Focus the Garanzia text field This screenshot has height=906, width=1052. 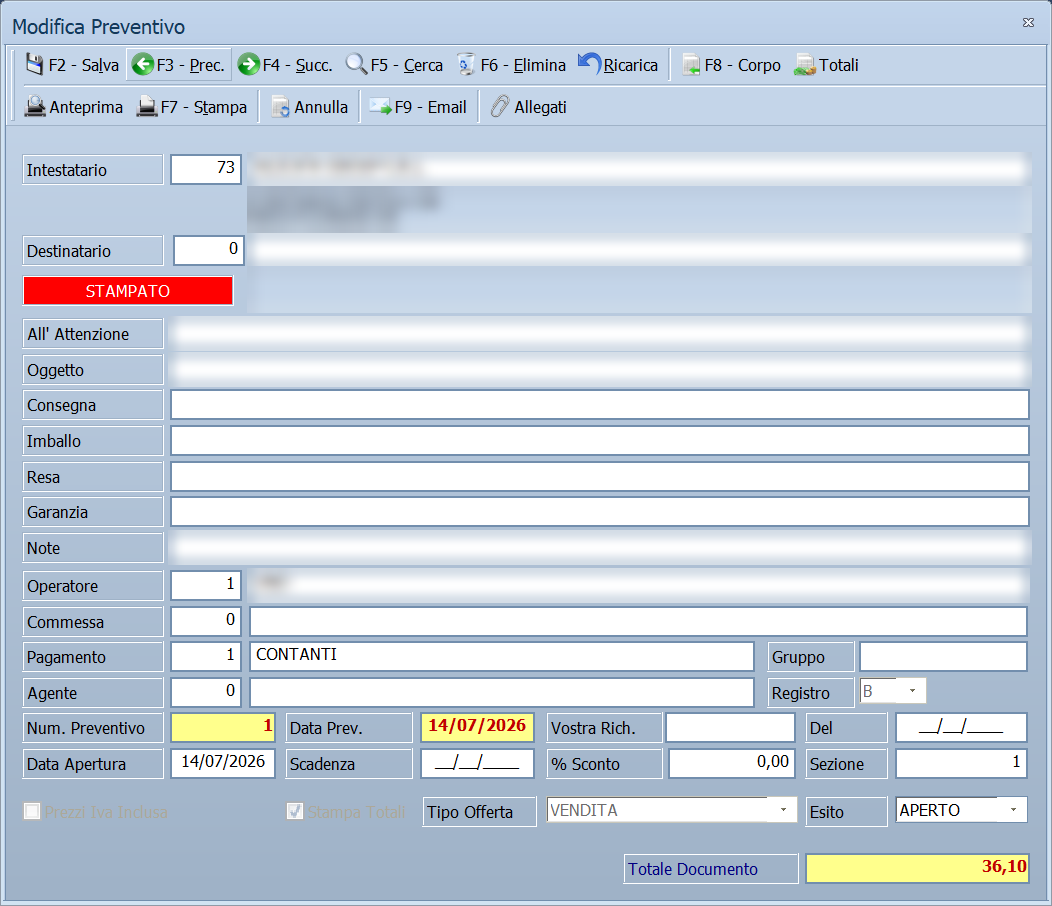click(x=600, y=512)
